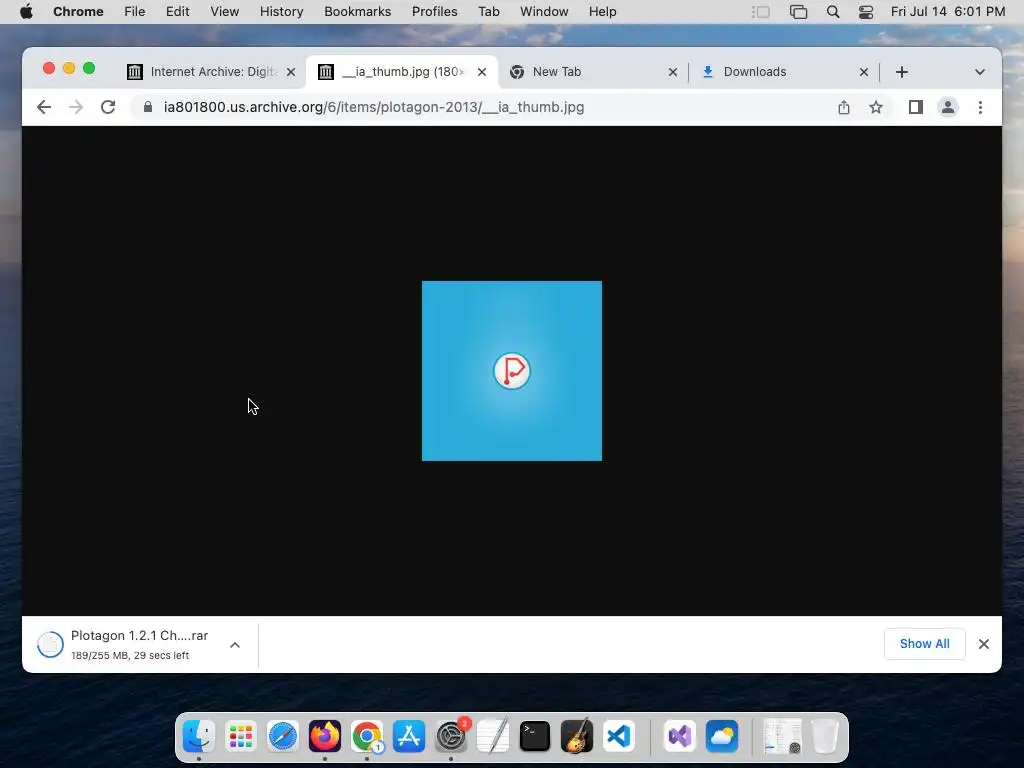Open Spotlight search in the menu bar
Viewport: 1024px width, 768px height.
click(x=833, y=12)
